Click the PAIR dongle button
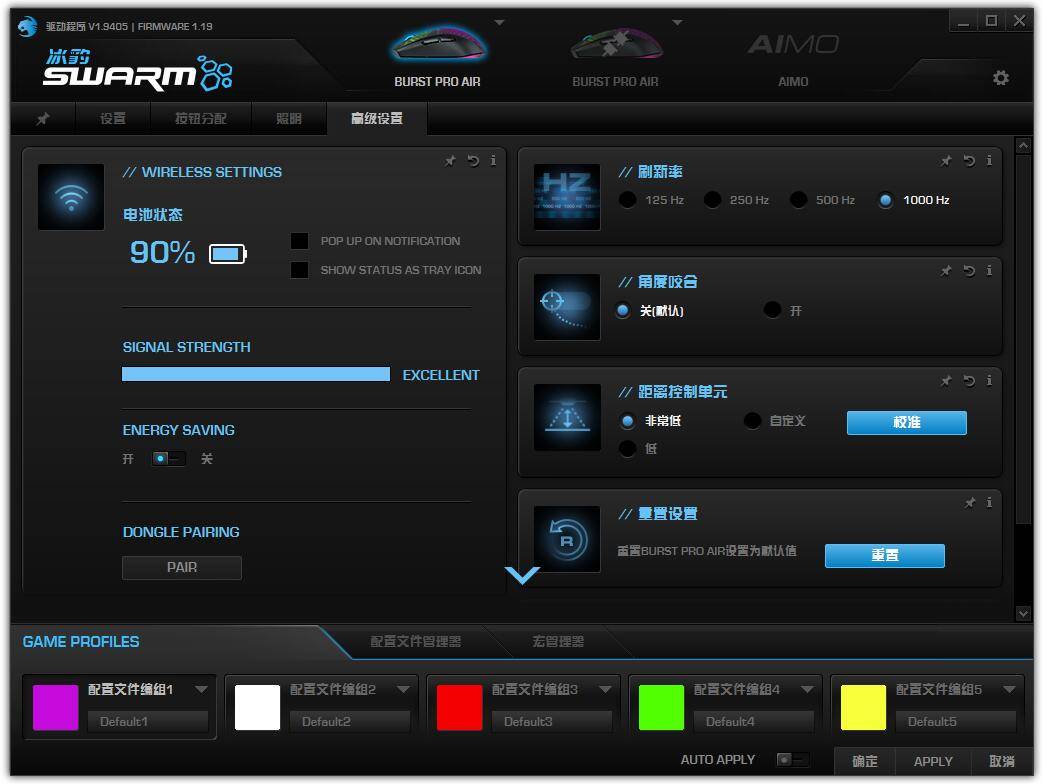The width and height of the screenshot is (1044, 784). 182,568
